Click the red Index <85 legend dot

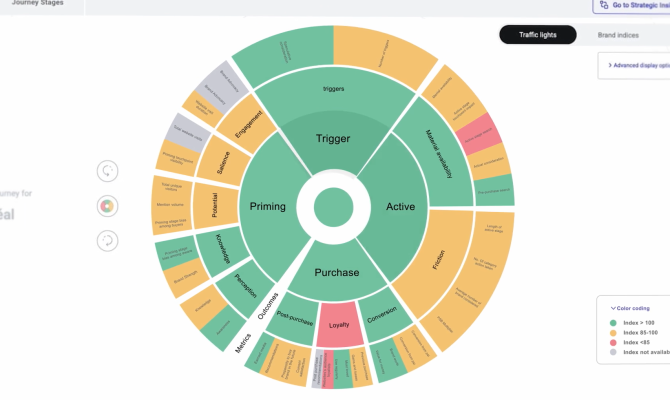[x=613, y=342]
